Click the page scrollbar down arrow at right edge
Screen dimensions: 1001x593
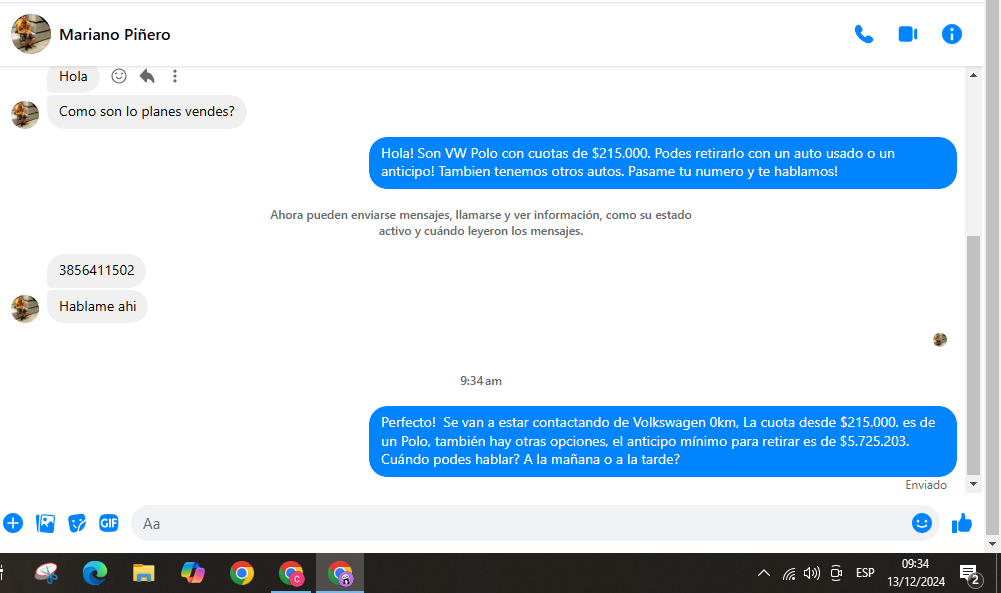coord(992,544)
